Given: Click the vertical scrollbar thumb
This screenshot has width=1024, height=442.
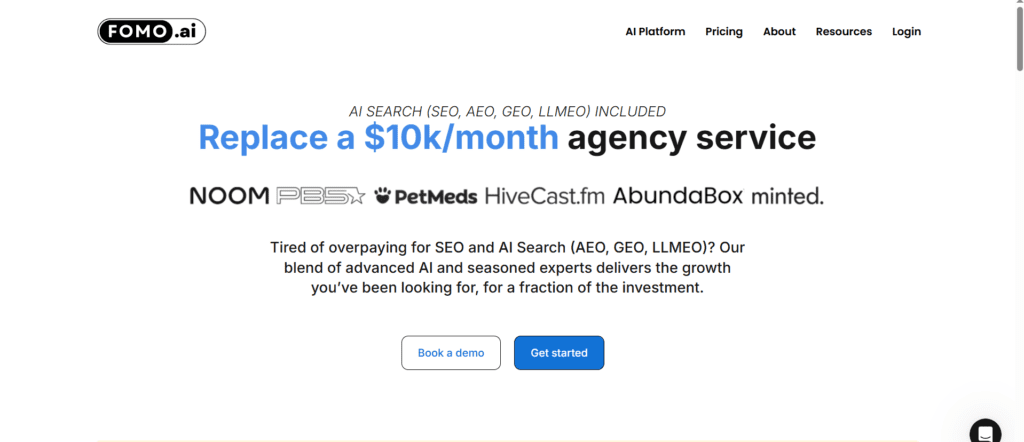Looking at the screenshot, I should click(1018, 40).
